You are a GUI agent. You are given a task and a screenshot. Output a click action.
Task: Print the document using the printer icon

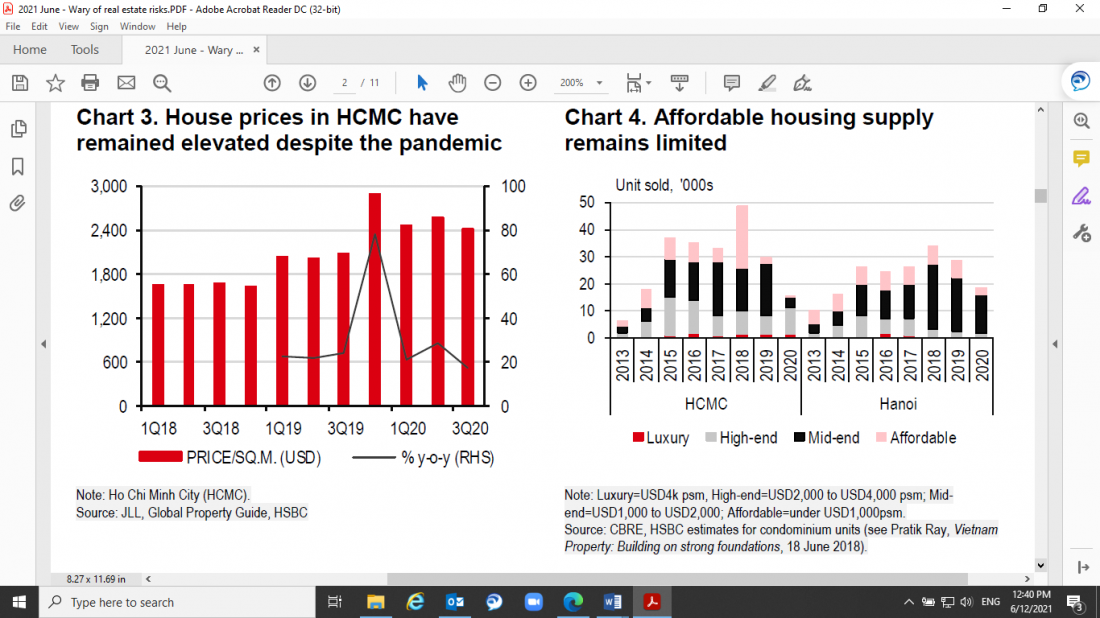tap(90, 83)
